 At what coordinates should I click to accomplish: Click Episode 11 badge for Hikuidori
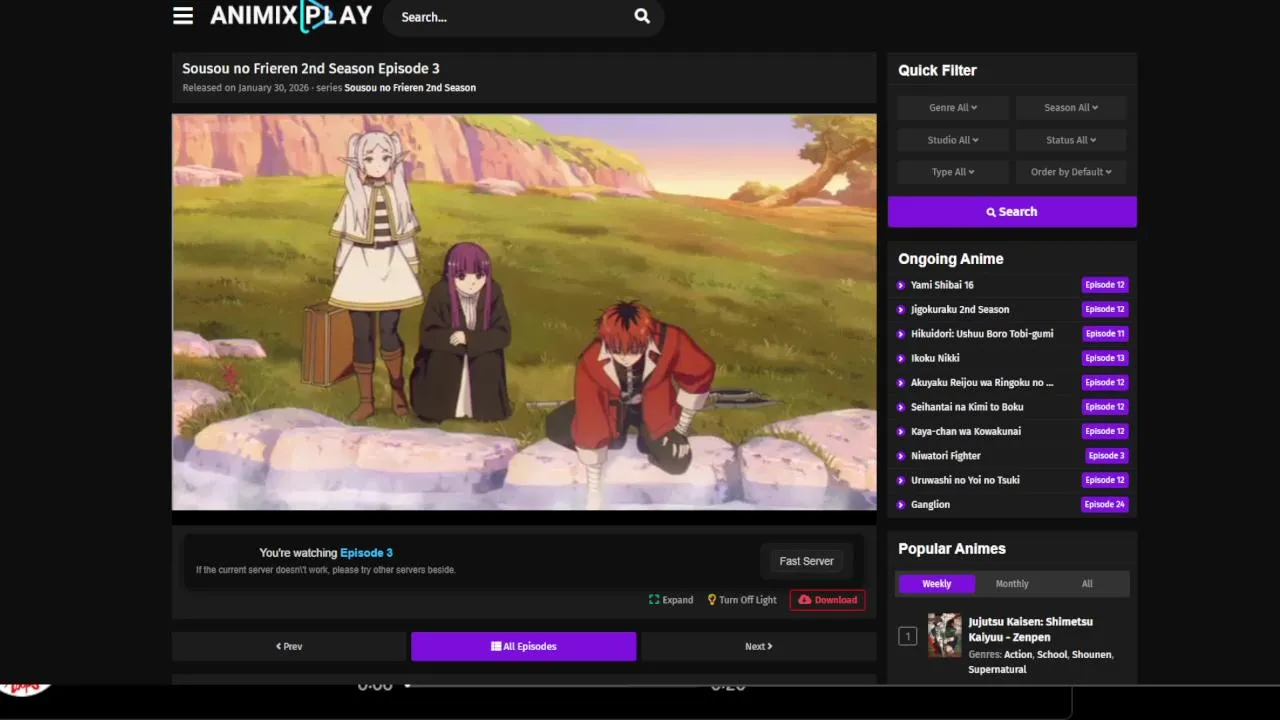tap(1105, 334)
